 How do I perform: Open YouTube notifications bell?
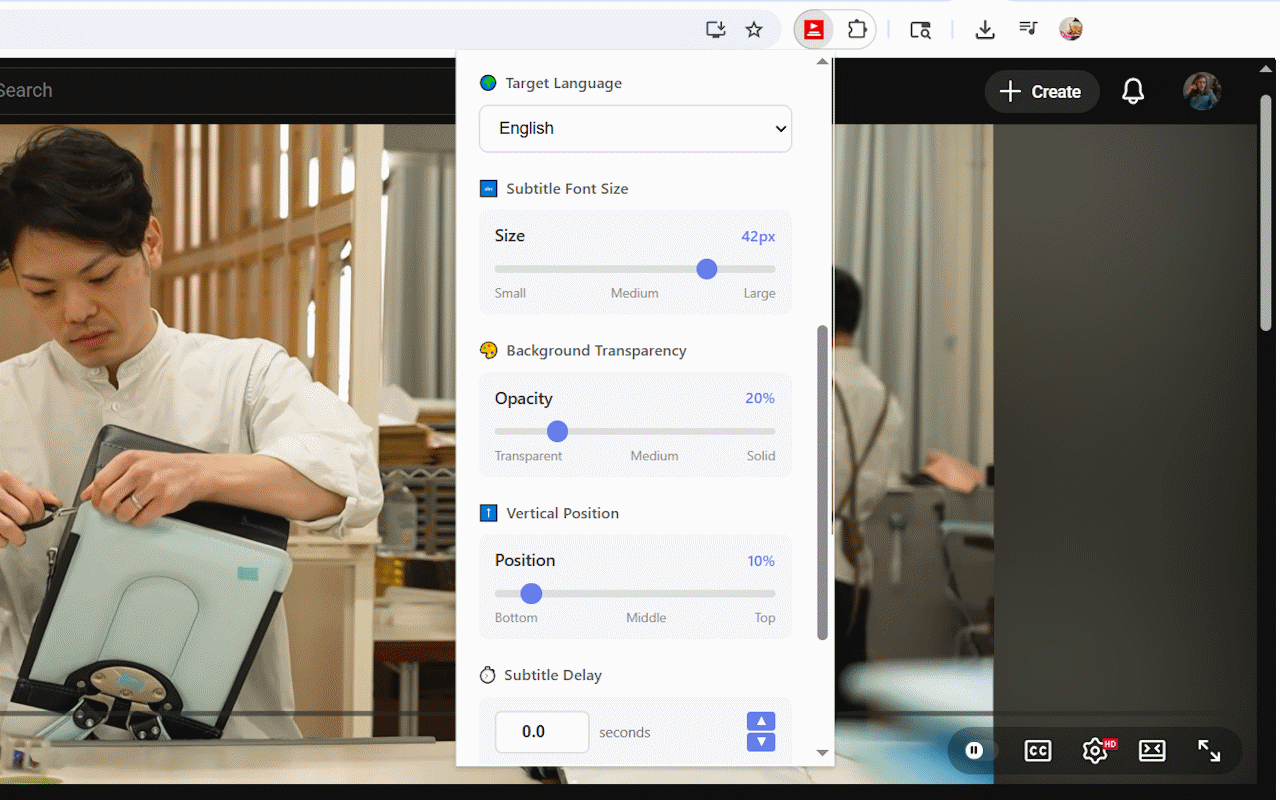click(x=1132, y=92)
